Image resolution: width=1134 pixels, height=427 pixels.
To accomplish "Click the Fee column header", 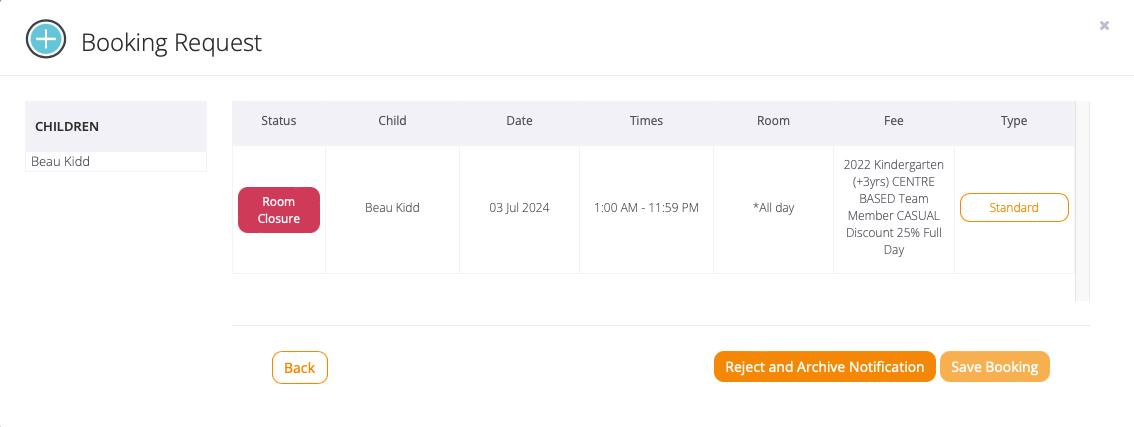I will click(893, 121).
